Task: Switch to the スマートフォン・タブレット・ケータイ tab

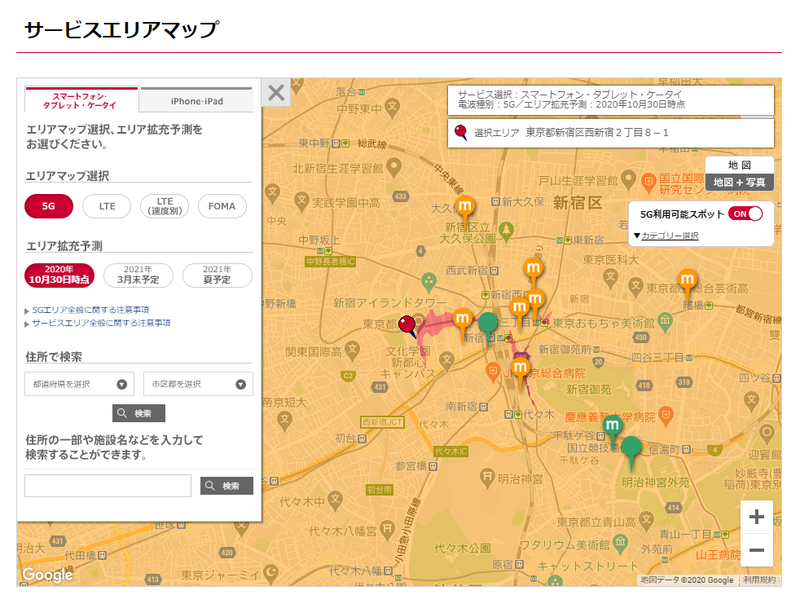Action: point(82,100)
